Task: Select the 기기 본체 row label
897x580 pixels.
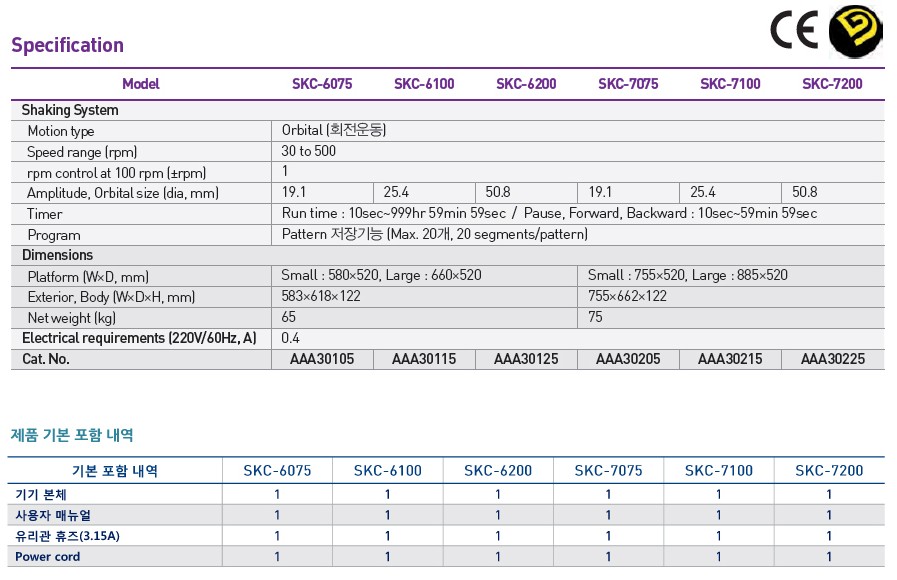Action: (41, 494)
